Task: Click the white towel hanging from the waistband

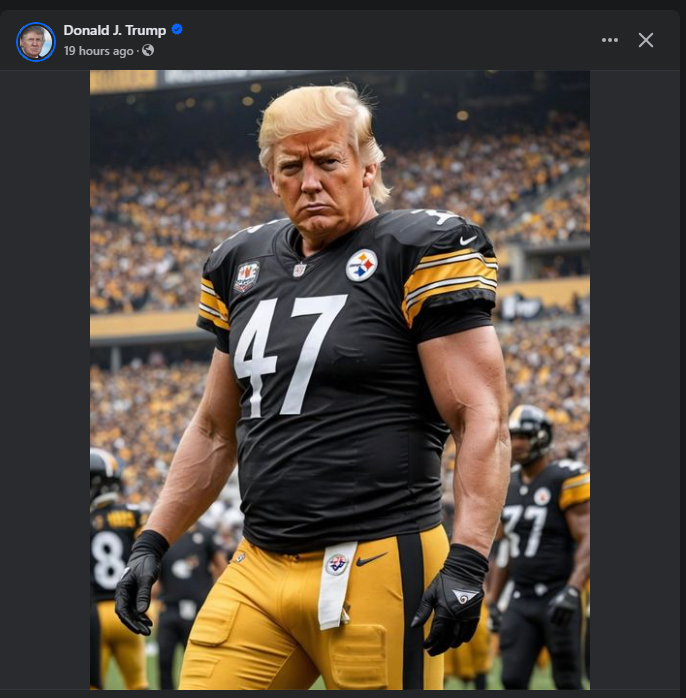Action: (337, 585)
